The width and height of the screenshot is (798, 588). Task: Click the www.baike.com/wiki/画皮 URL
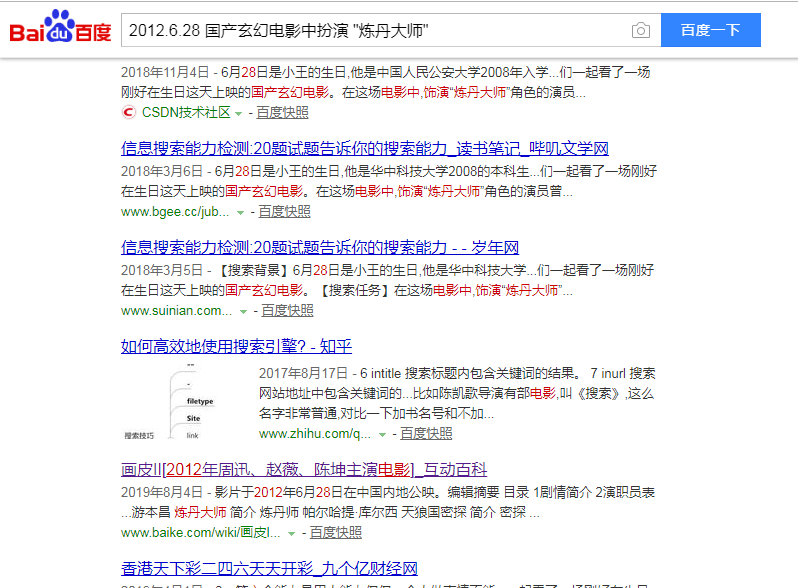[201, 532]
